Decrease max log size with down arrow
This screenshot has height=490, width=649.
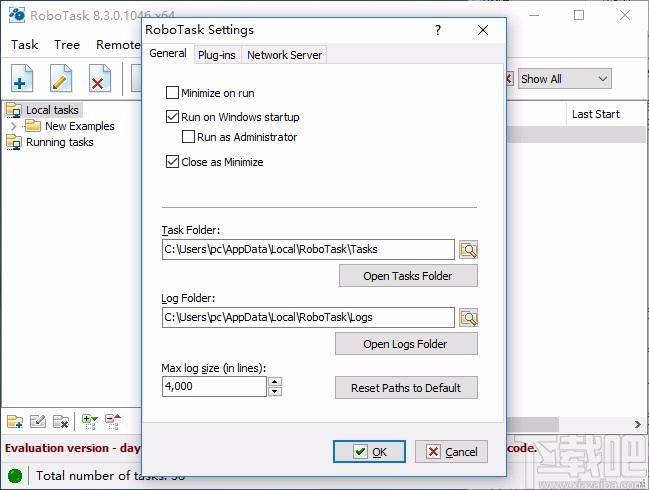point(275,391)
